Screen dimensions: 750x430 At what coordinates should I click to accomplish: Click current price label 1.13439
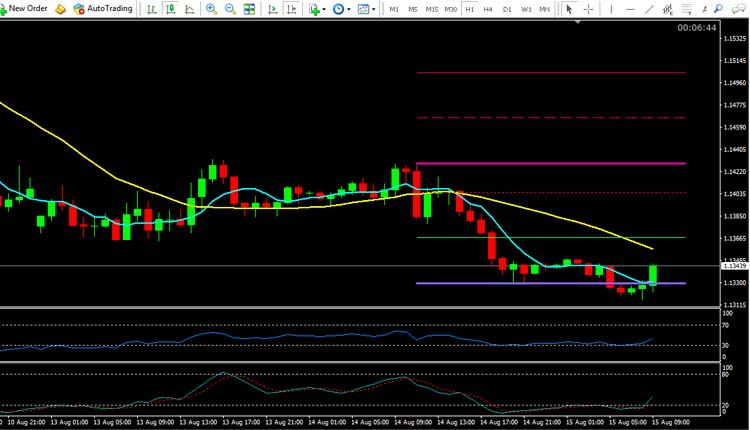click(734, 265)
